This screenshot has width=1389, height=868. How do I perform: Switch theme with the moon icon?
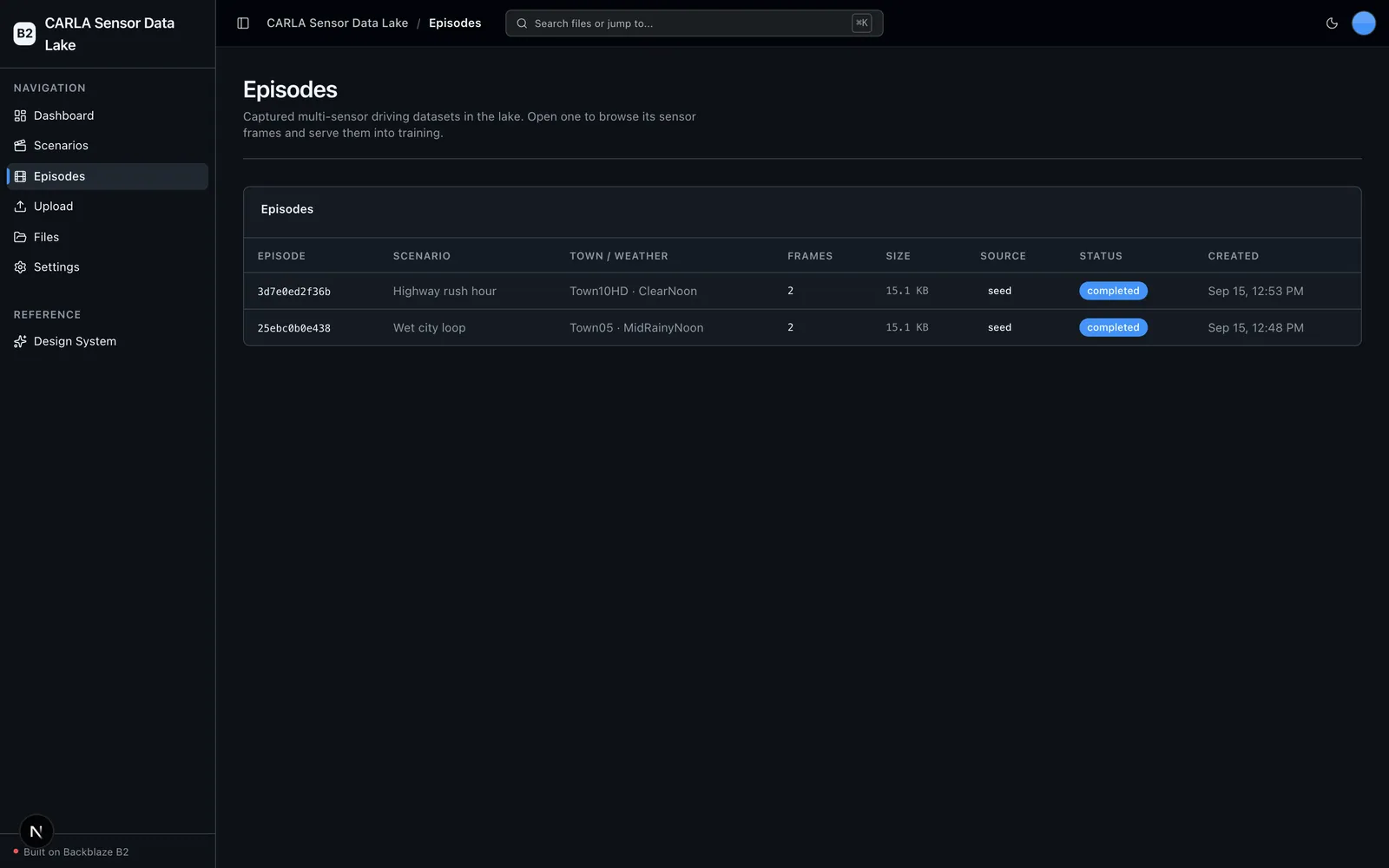1332,23
